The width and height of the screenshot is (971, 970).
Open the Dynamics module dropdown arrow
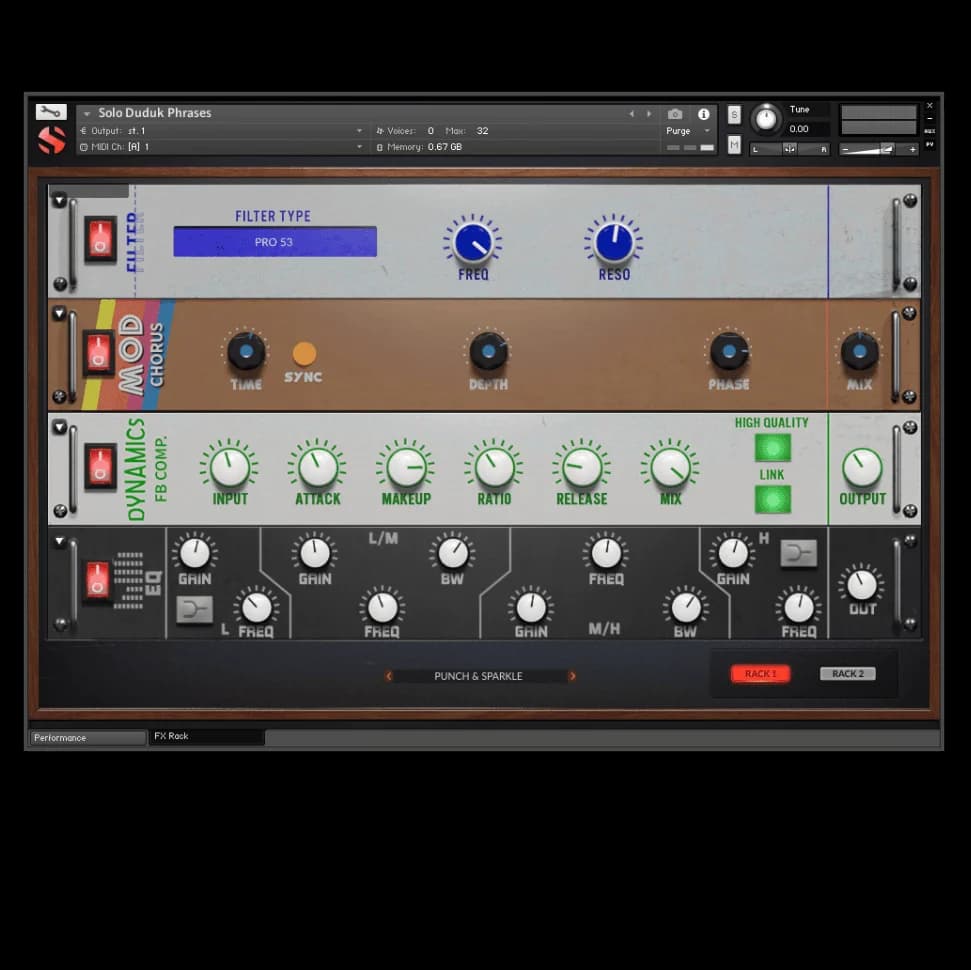tap(59, 428)
